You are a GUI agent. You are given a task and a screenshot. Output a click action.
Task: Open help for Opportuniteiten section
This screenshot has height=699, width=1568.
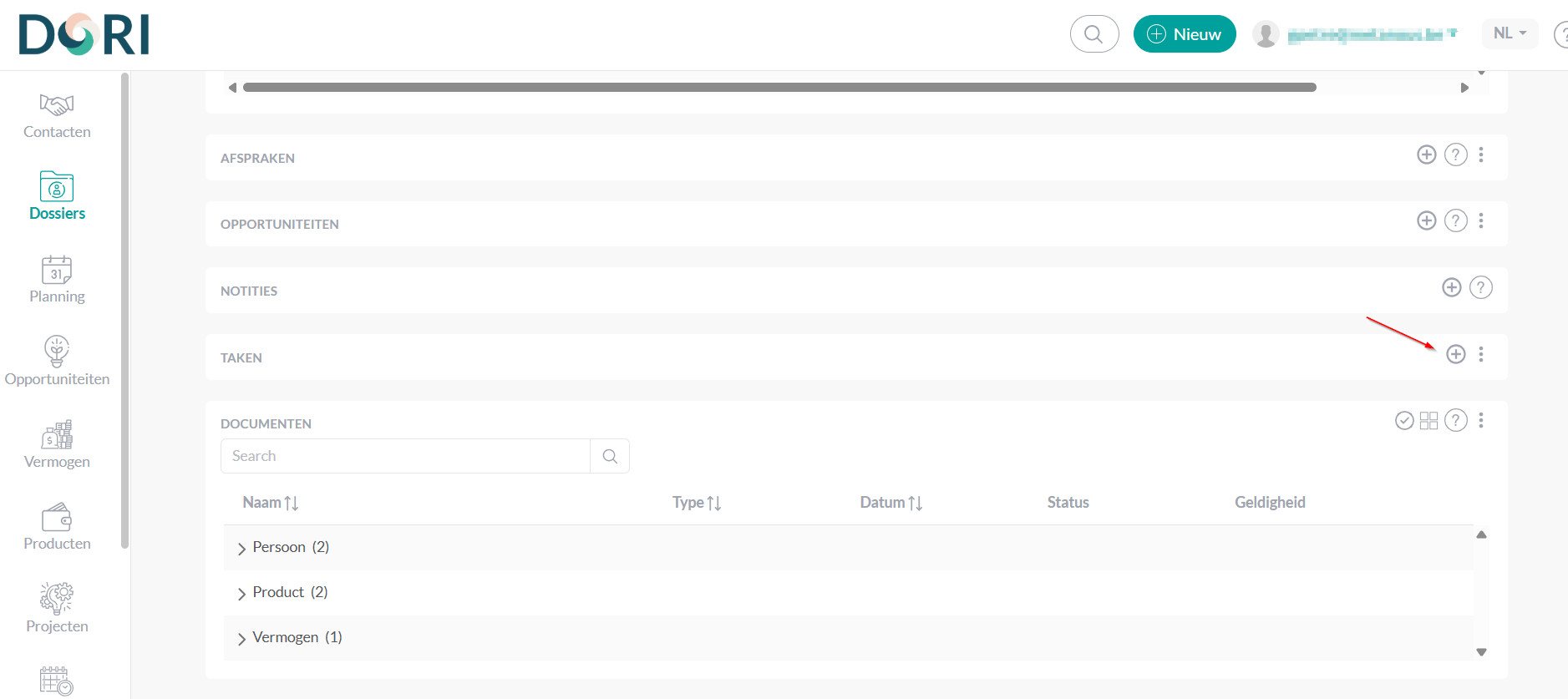click(1455, 220)
